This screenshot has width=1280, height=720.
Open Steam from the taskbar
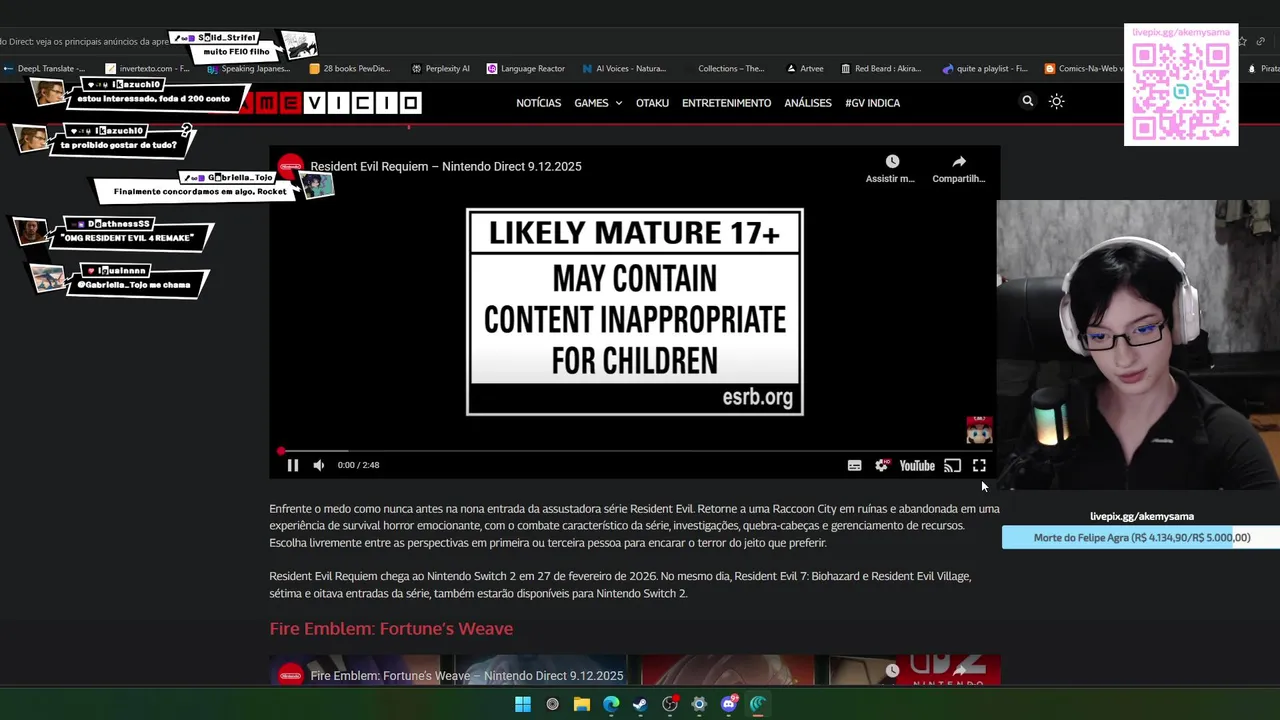coord(640,704)
